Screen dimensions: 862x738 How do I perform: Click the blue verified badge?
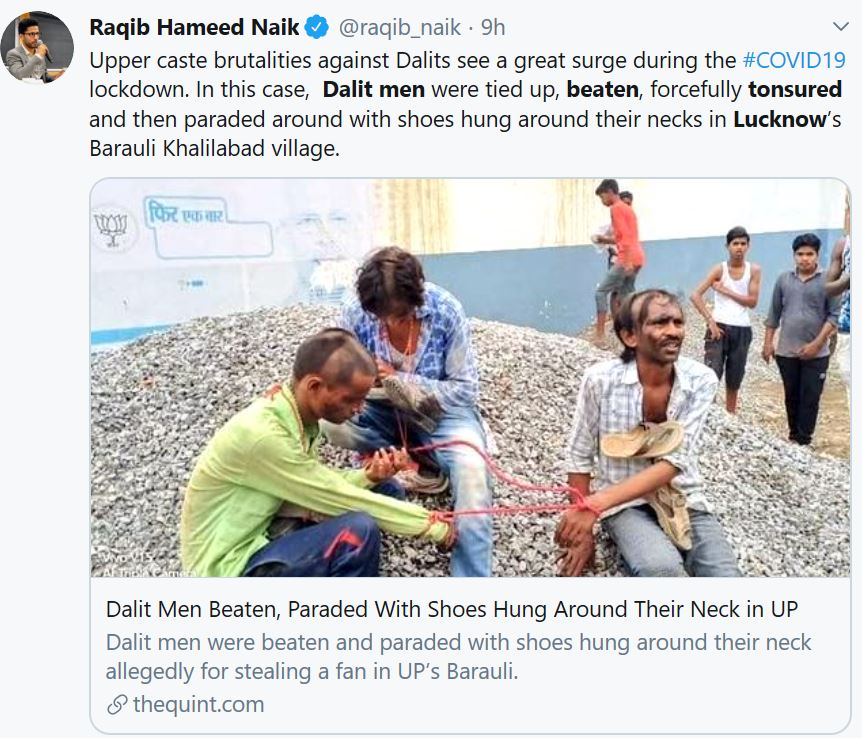317,25
